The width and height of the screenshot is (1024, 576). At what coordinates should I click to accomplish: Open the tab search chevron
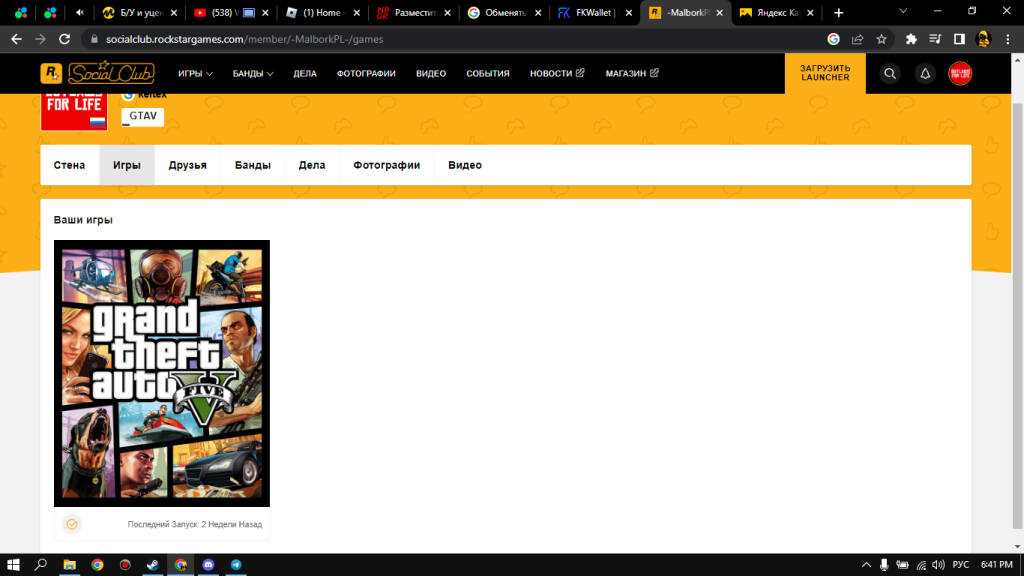(x=903, y=11)
